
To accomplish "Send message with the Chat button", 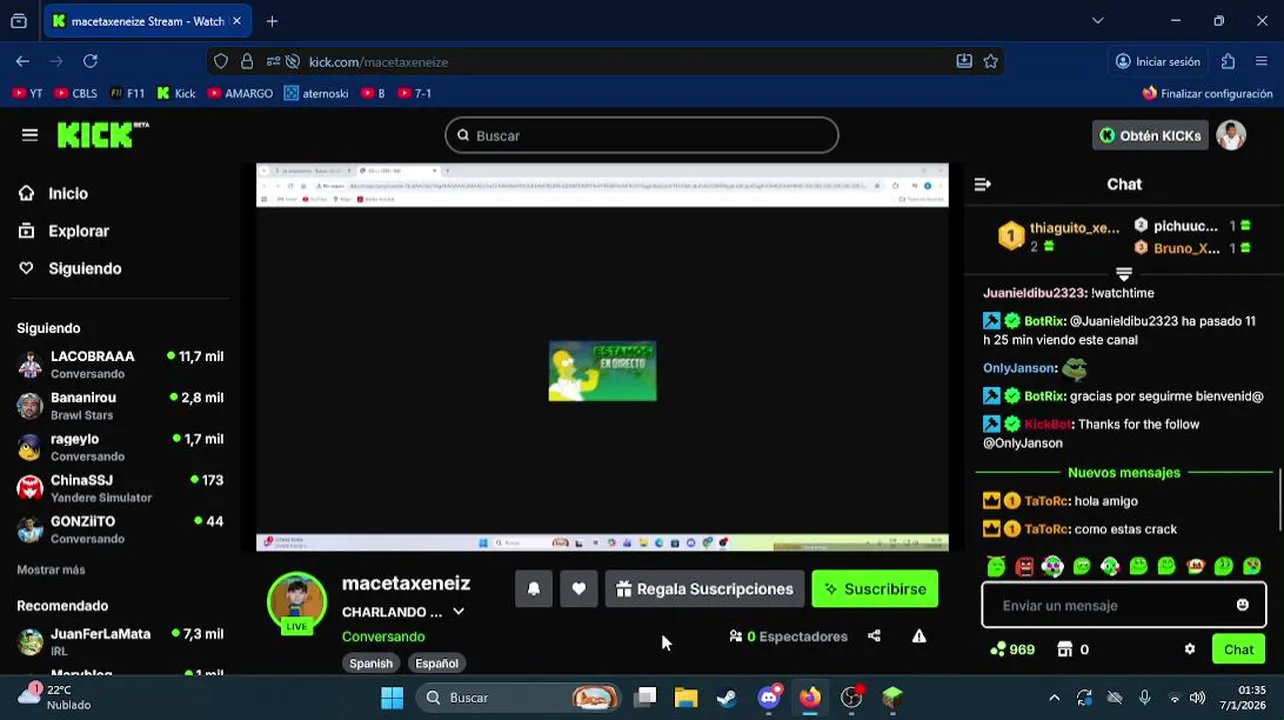I will click(1238, 649).
